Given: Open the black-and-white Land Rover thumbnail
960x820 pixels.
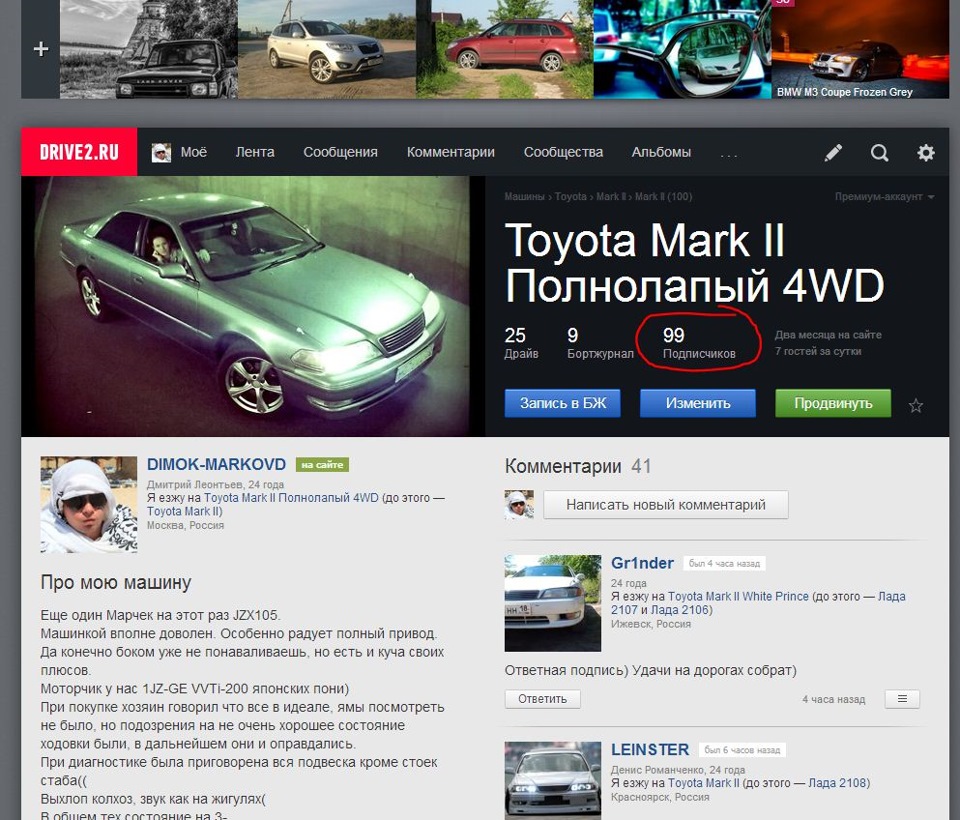Looking at the screenshot, I should coord(148,49).
